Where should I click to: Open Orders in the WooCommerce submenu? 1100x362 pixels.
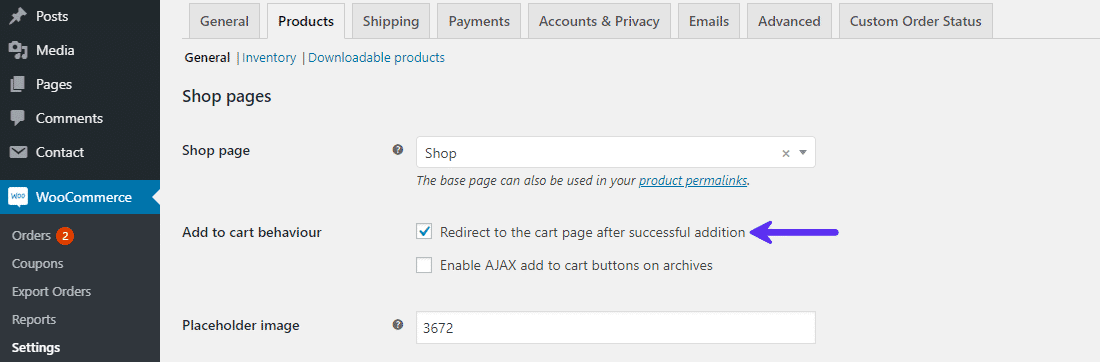click(32, 236)
